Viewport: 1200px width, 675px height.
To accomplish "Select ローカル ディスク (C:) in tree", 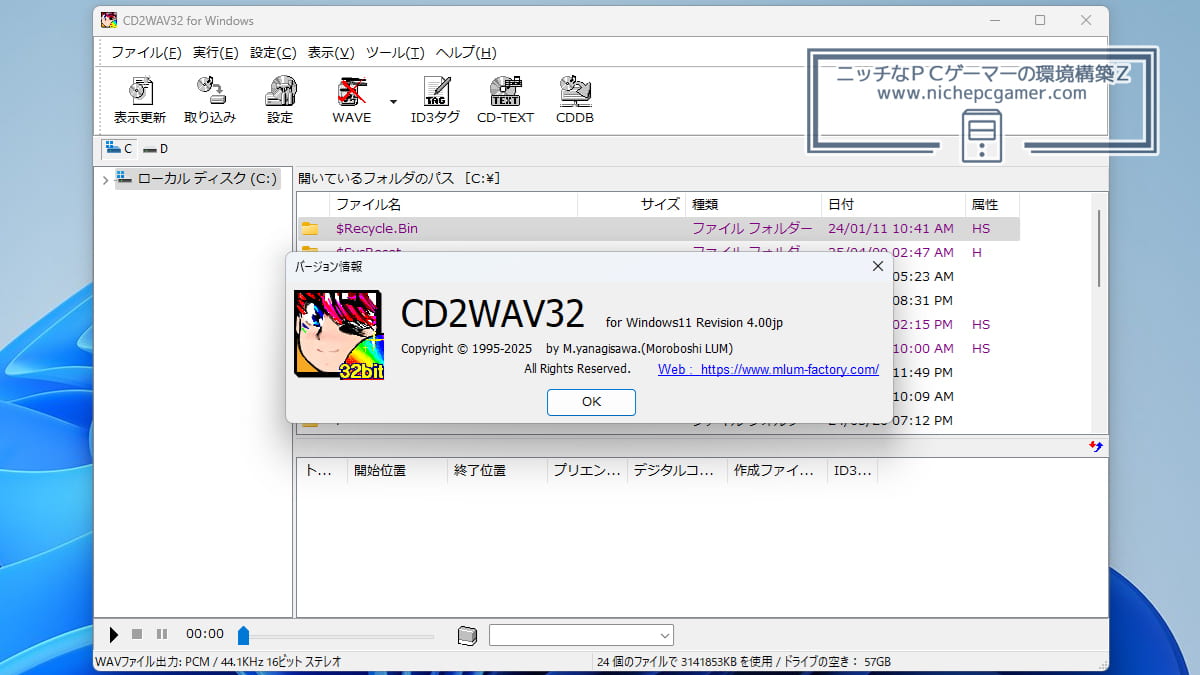I will 197,179.
